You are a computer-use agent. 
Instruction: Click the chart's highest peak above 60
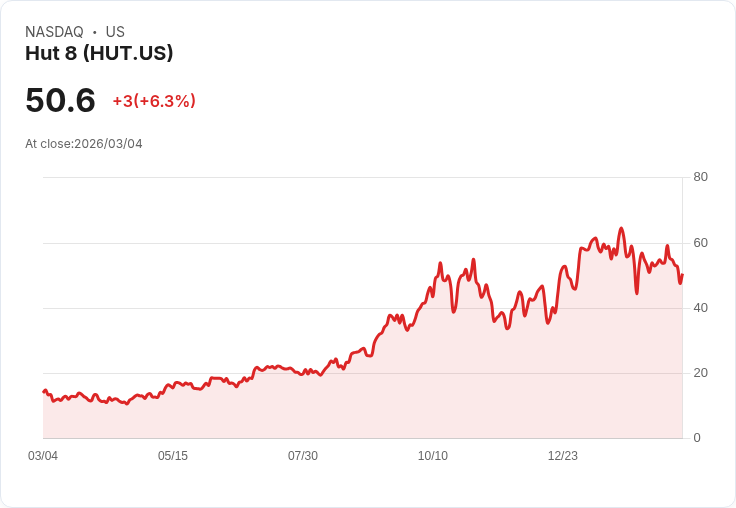point(621,229)
